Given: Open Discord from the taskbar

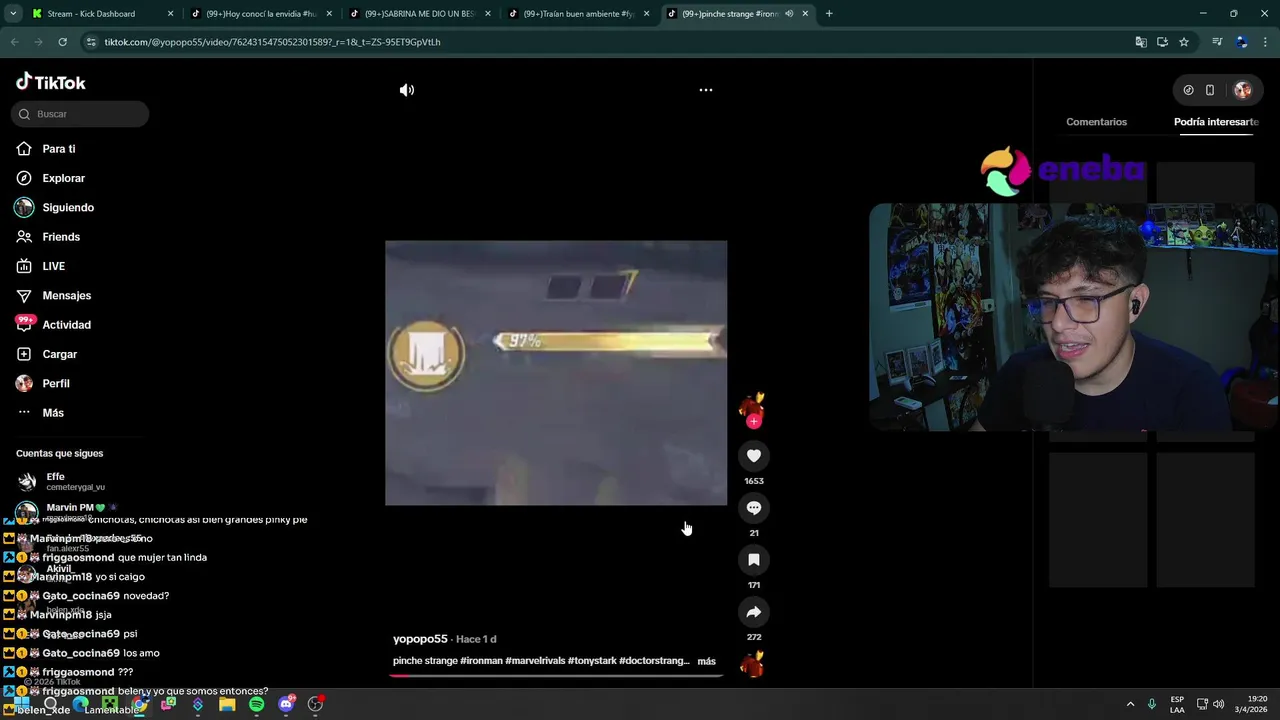Looking at the screenshot, I should click(286, 704).
